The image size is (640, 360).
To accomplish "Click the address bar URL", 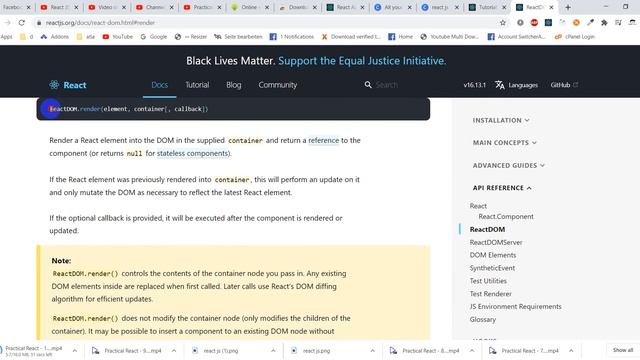I will (x=100, y=23).
